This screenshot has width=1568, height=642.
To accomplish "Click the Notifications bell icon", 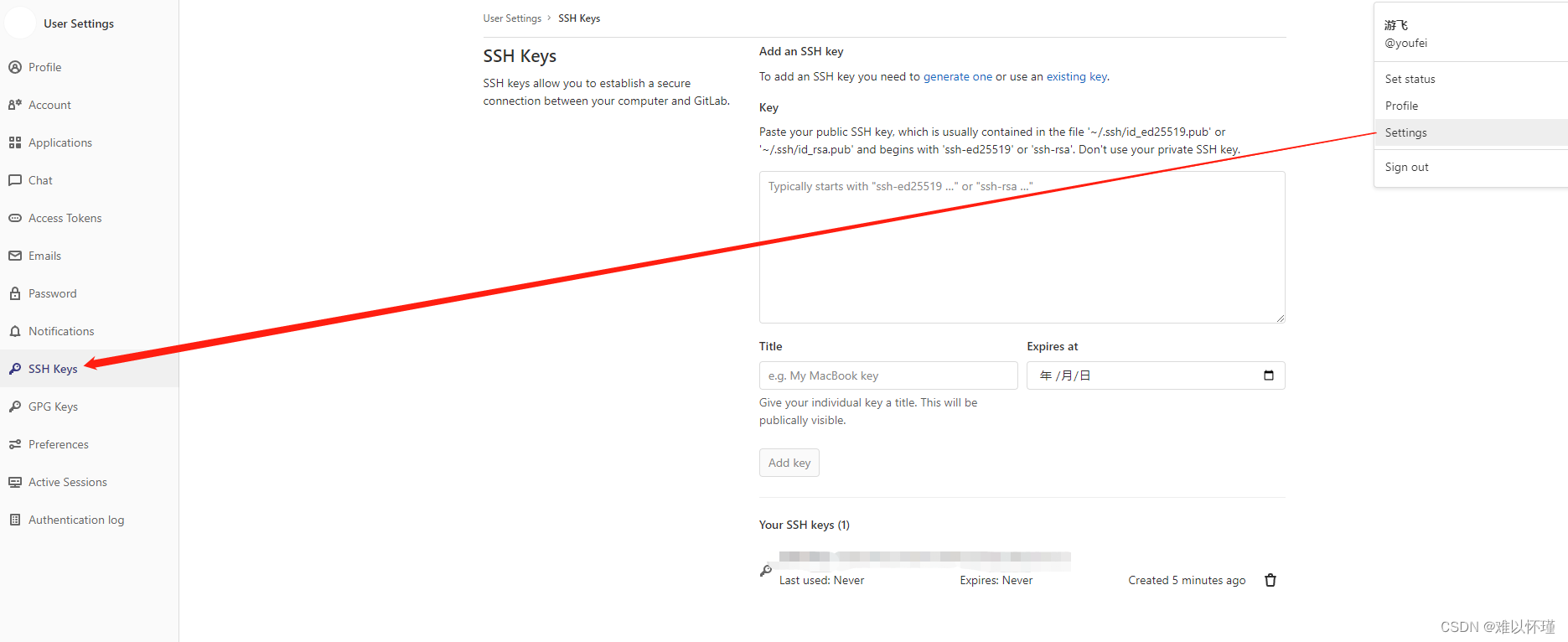I will click(x=15, y=331).
